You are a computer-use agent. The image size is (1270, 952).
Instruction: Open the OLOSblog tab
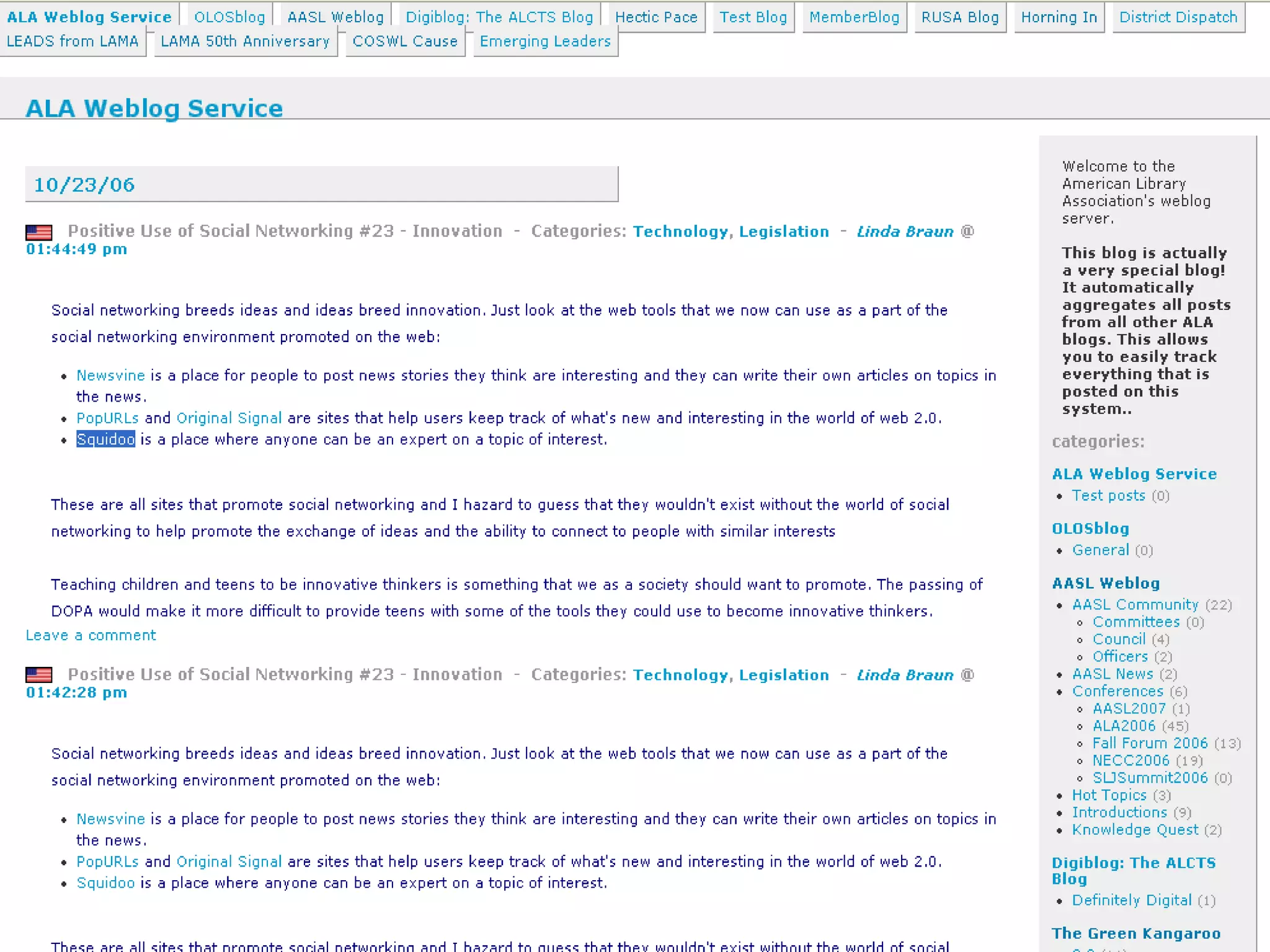pyautogui.click(x=229, y=17)
